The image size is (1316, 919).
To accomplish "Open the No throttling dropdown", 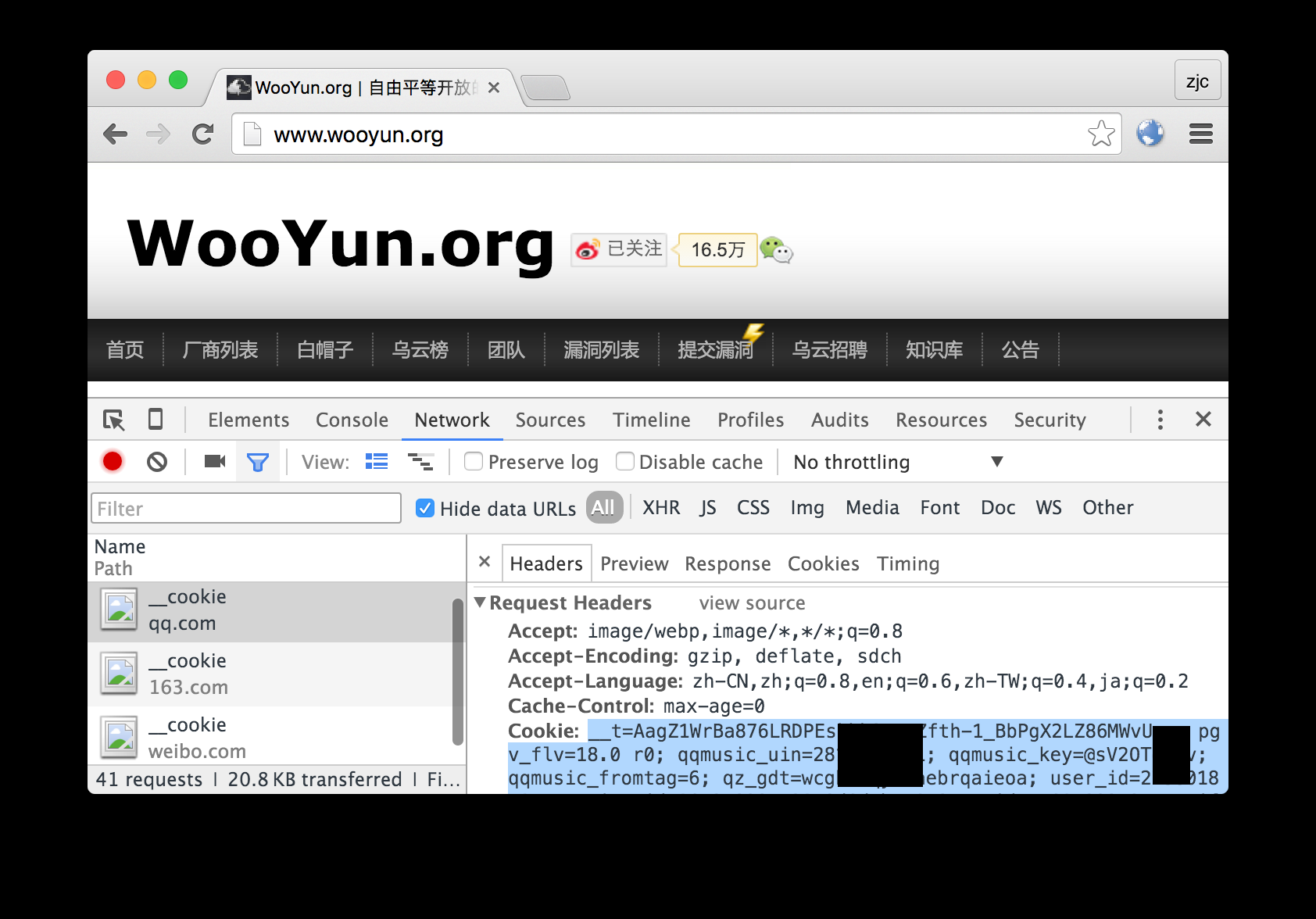I will 898,462.
